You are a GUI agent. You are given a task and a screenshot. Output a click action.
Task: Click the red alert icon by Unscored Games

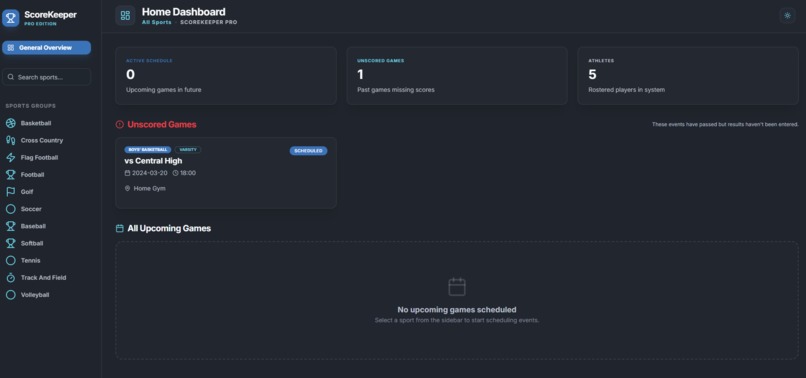click(120, 124)
